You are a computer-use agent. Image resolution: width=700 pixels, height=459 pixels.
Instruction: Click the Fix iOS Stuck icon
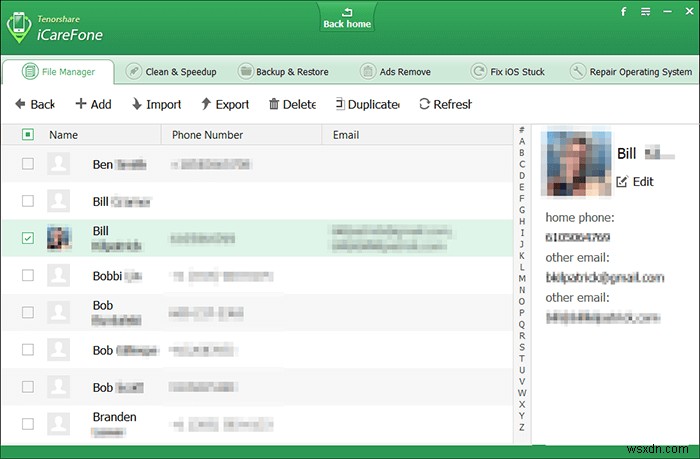click(479, 71)
